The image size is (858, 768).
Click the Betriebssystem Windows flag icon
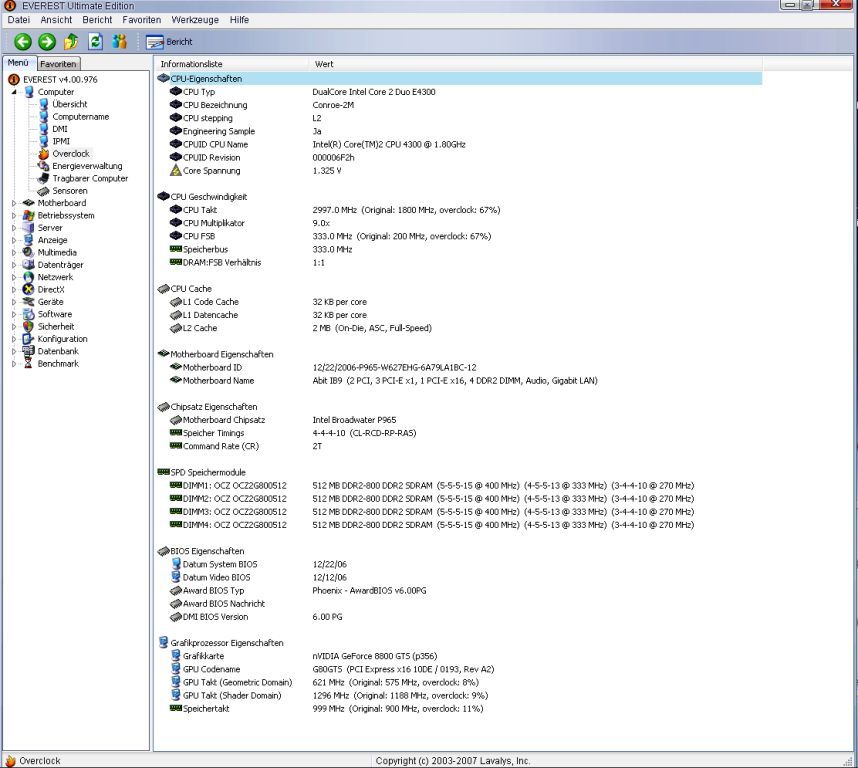pos(28,216)
